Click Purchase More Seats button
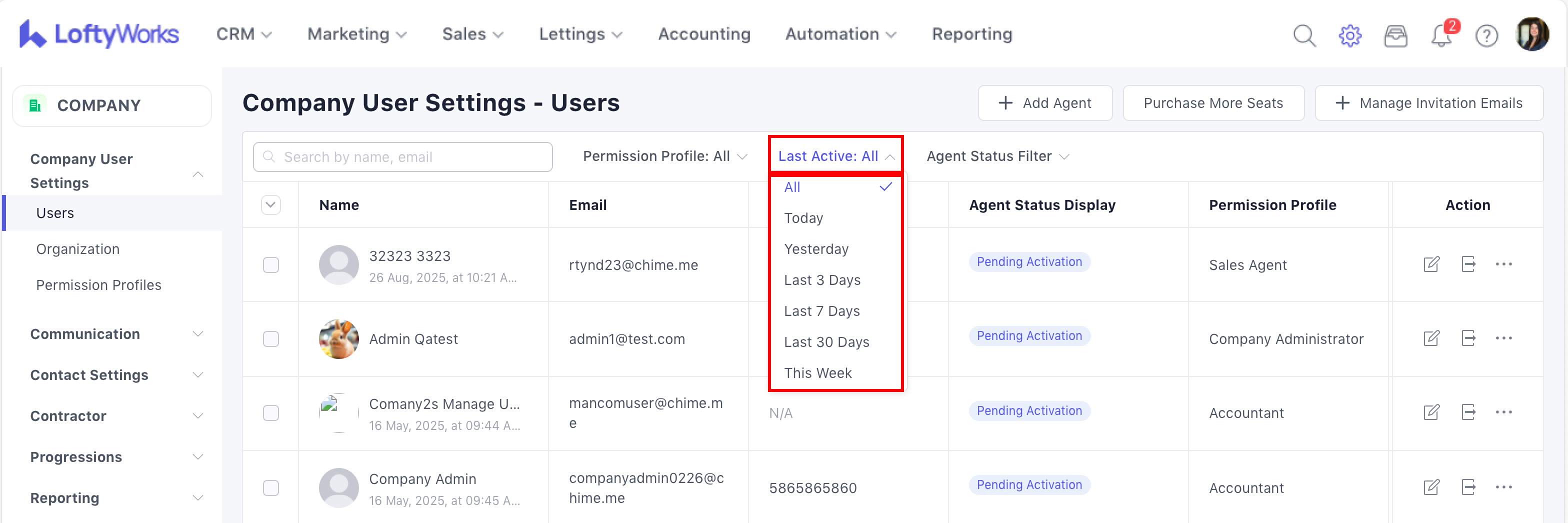1568x523 pixels. [1212, 103]
